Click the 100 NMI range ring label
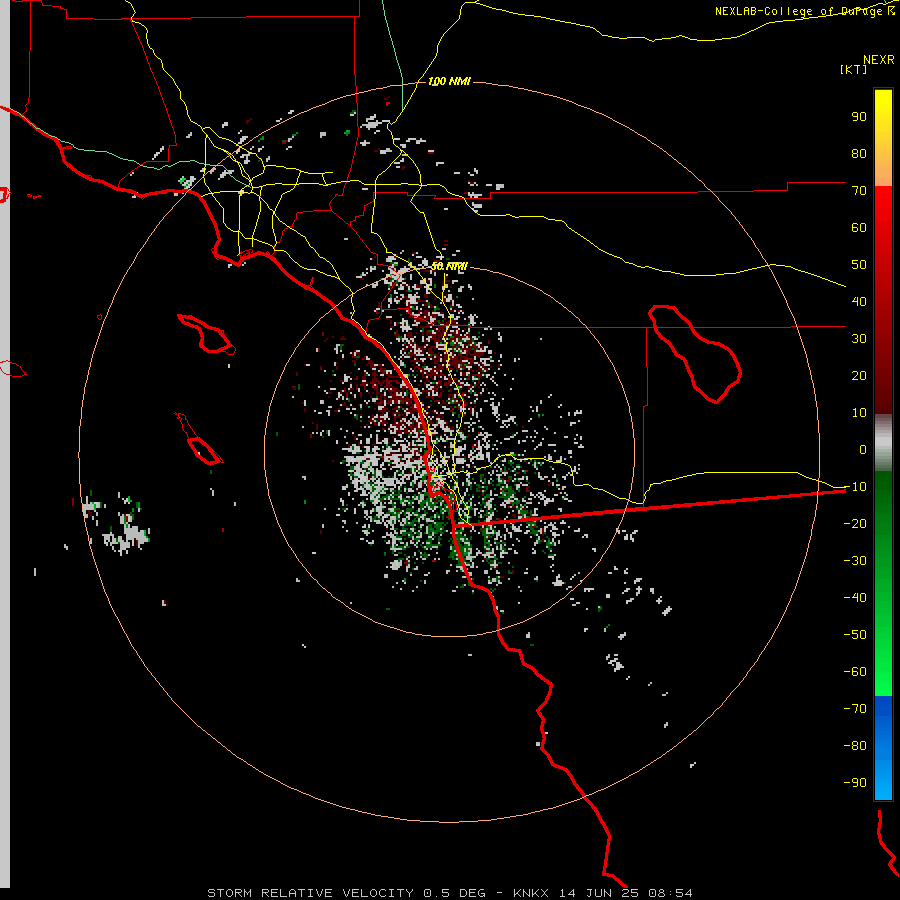 pos(449,82)
